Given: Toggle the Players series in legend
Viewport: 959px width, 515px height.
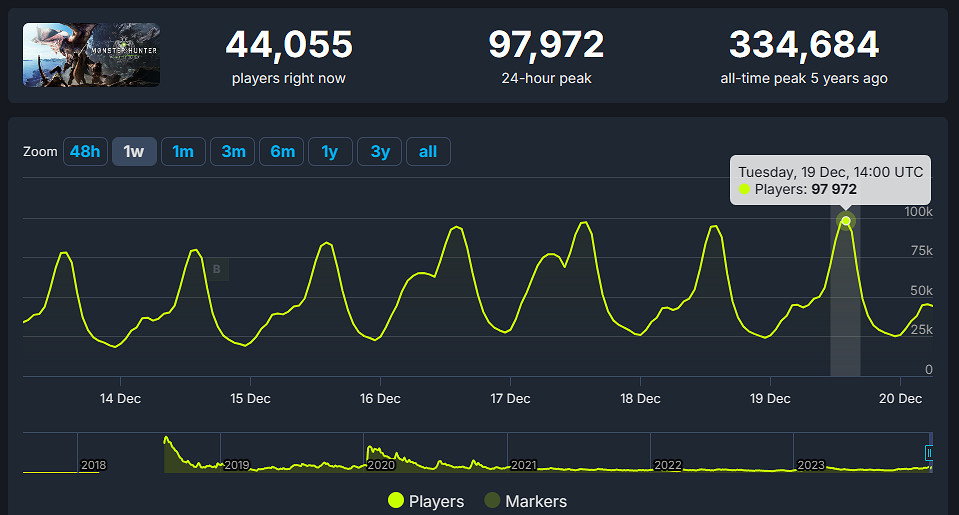Looking at the screenshot, I should pyautogui.click(x=436, y=501).
